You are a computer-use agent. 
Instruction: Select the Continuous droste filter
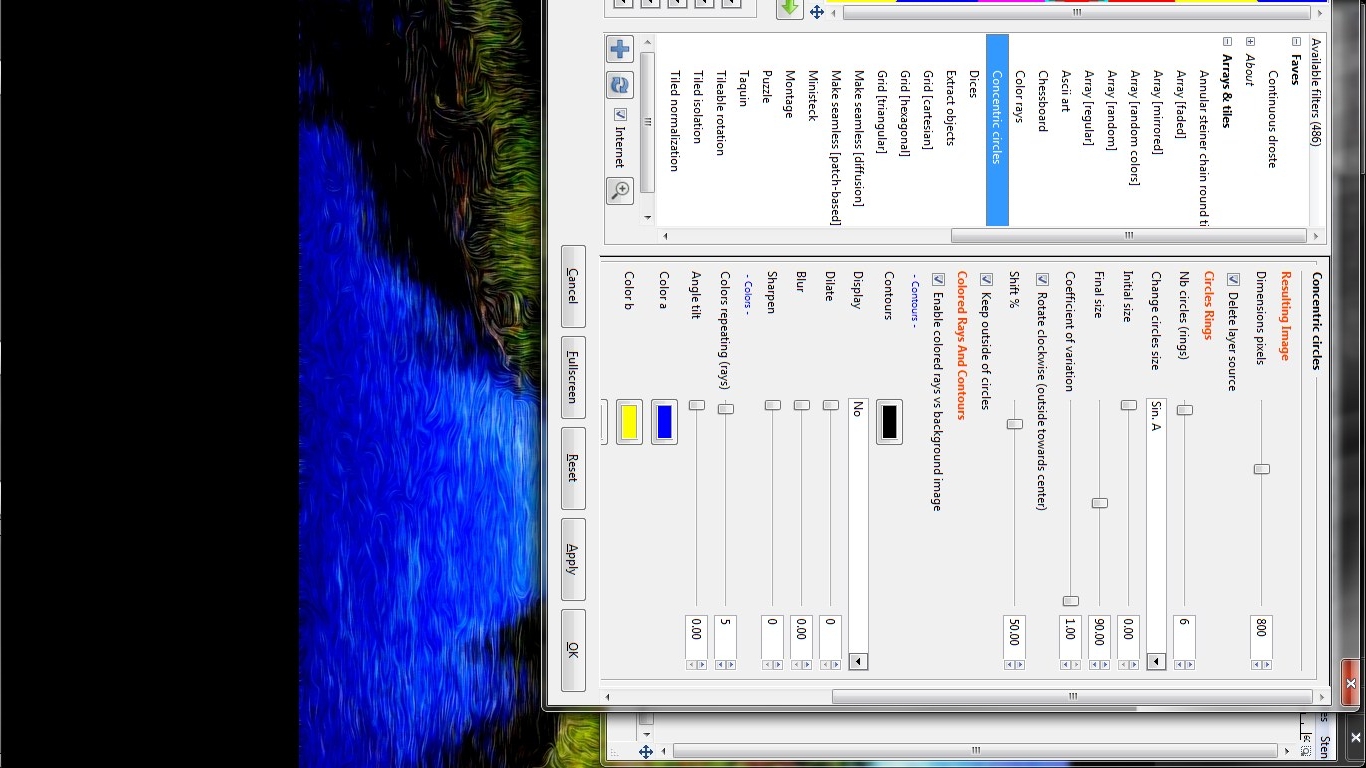pos(1273,119)
